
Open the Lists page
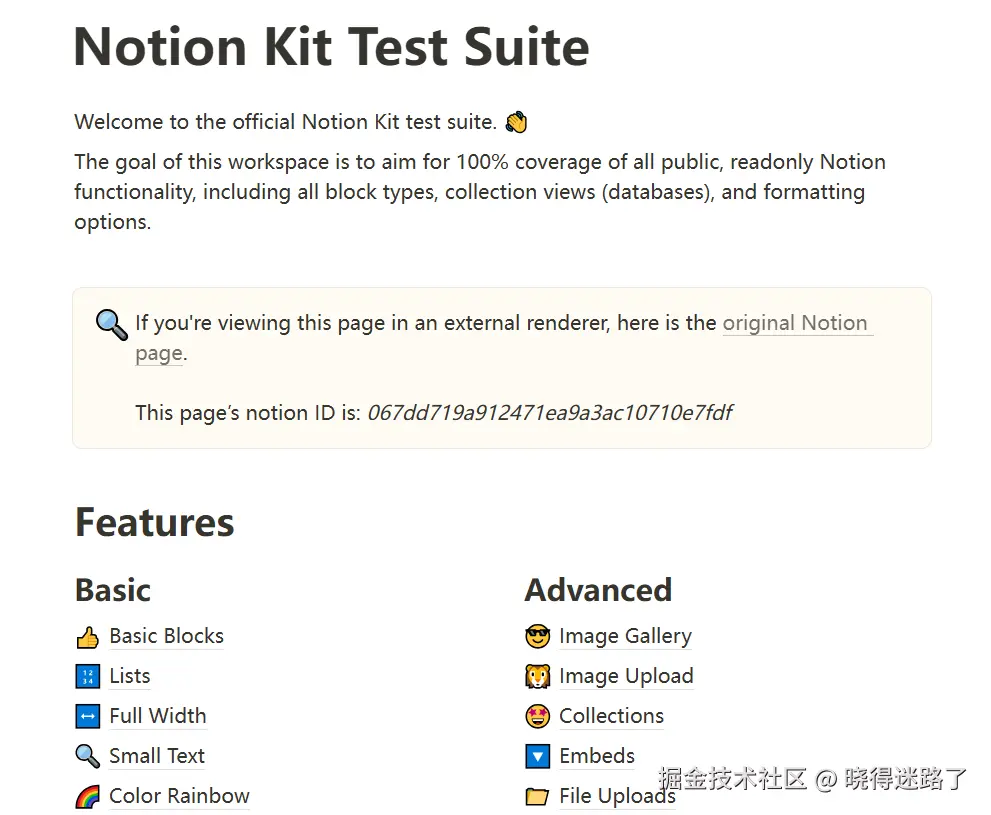click(x=130, y=676)
